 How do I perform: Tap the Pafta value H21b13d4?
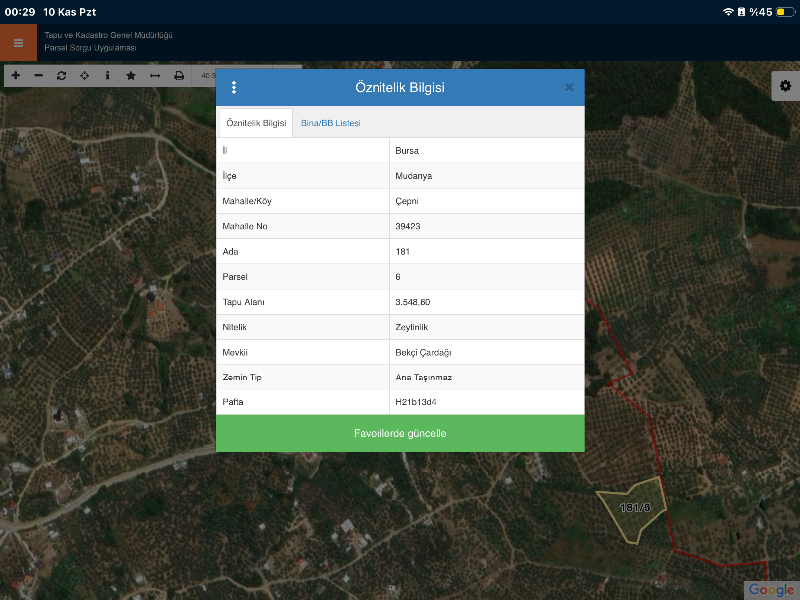coord(416,402)
